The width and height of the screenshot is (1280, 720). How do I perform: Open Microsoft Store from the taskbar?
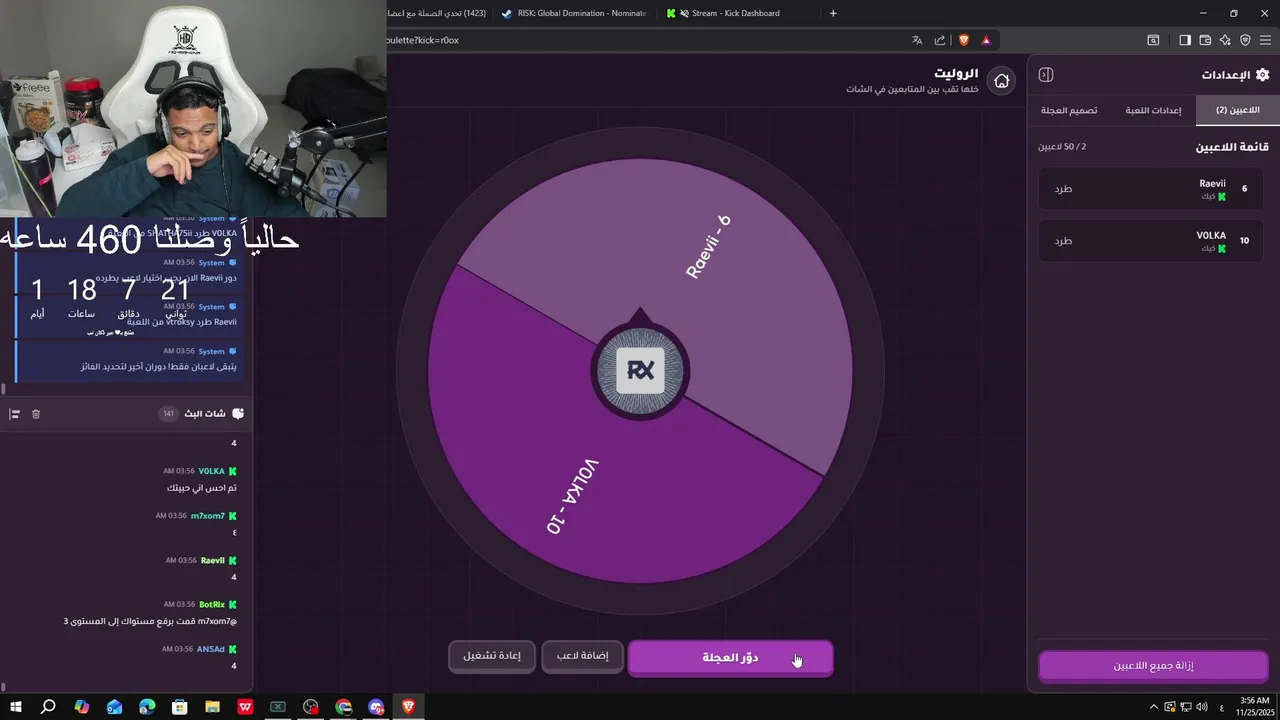(179, 707)
